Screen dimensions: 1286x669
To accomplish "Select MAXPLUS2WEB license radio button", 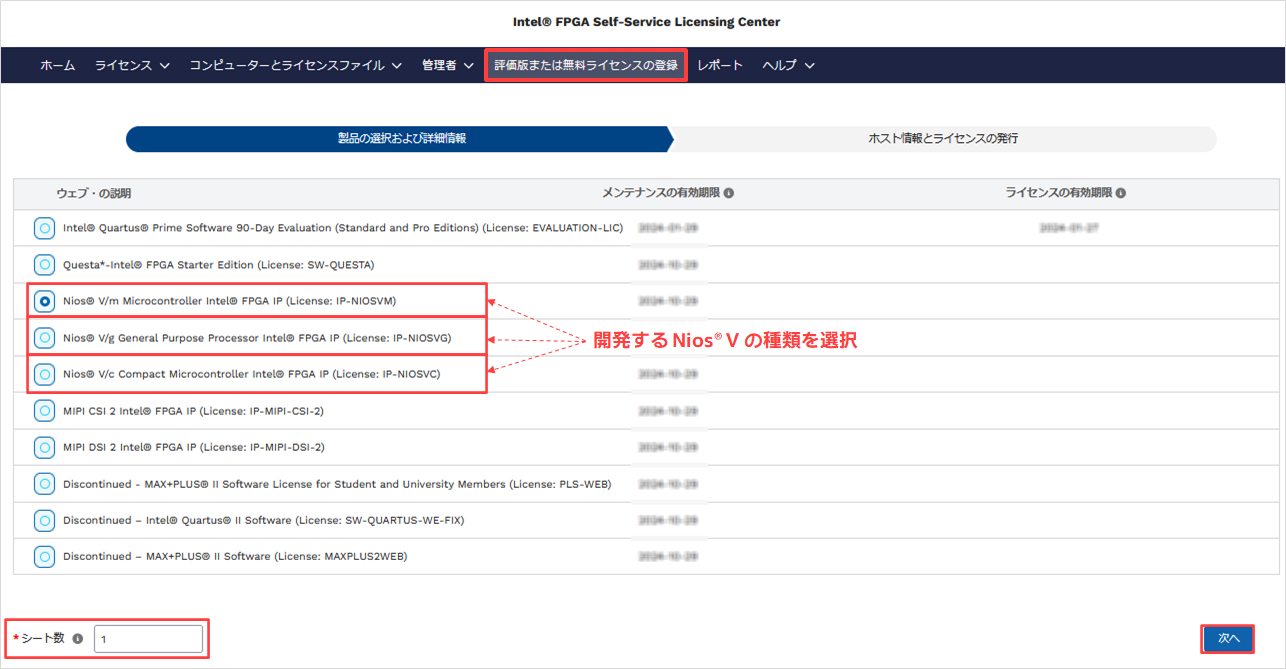I will [x=44, y=556].
